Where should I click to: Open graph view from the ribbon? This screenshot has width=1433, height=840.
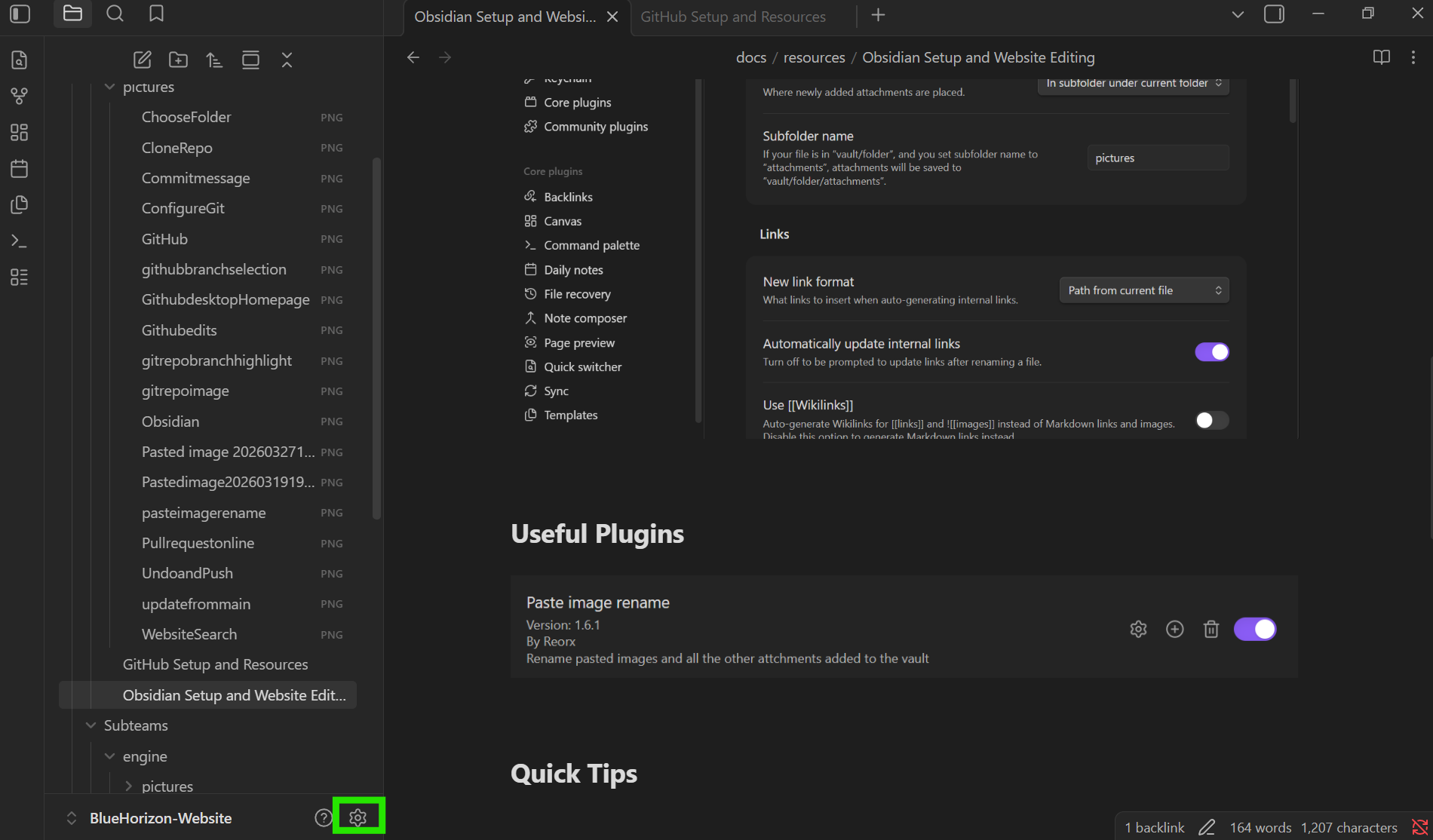[x=20, y=97]
